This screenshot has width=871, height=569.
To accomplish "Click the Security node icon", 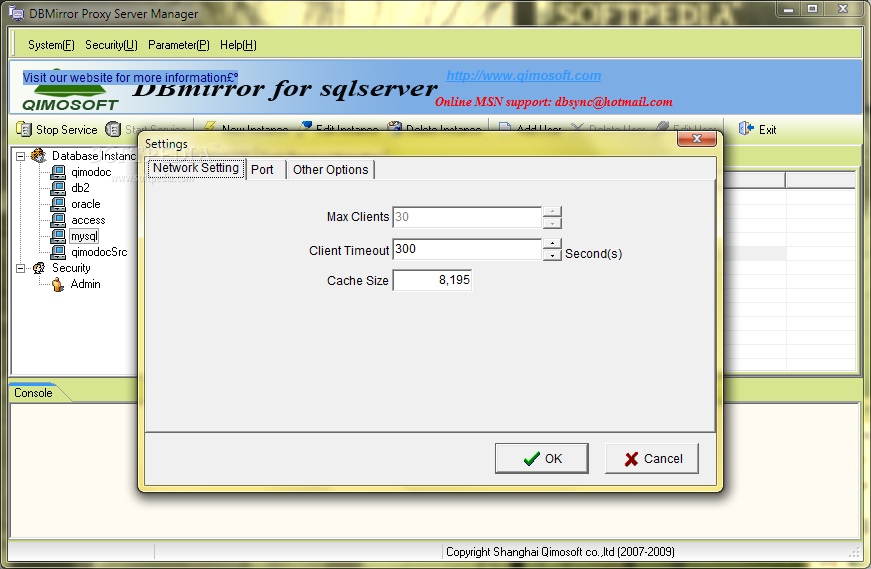I will click(x=39, y=268).
